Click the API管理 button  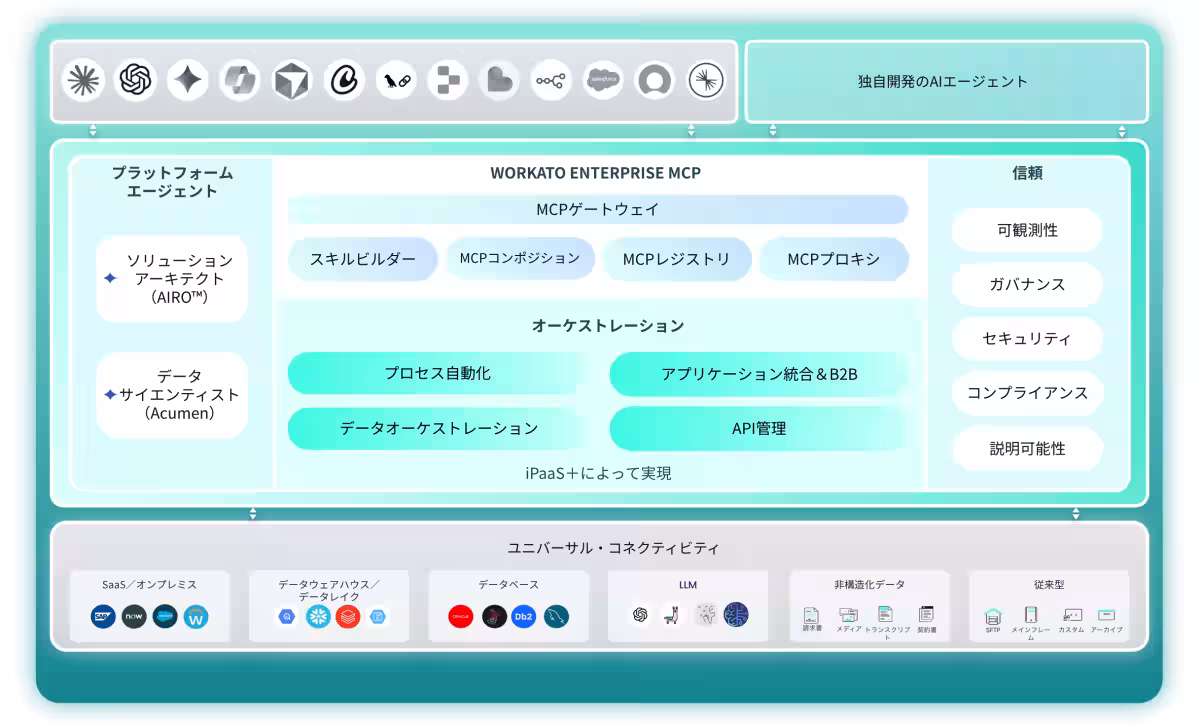(x=759, y=428)
